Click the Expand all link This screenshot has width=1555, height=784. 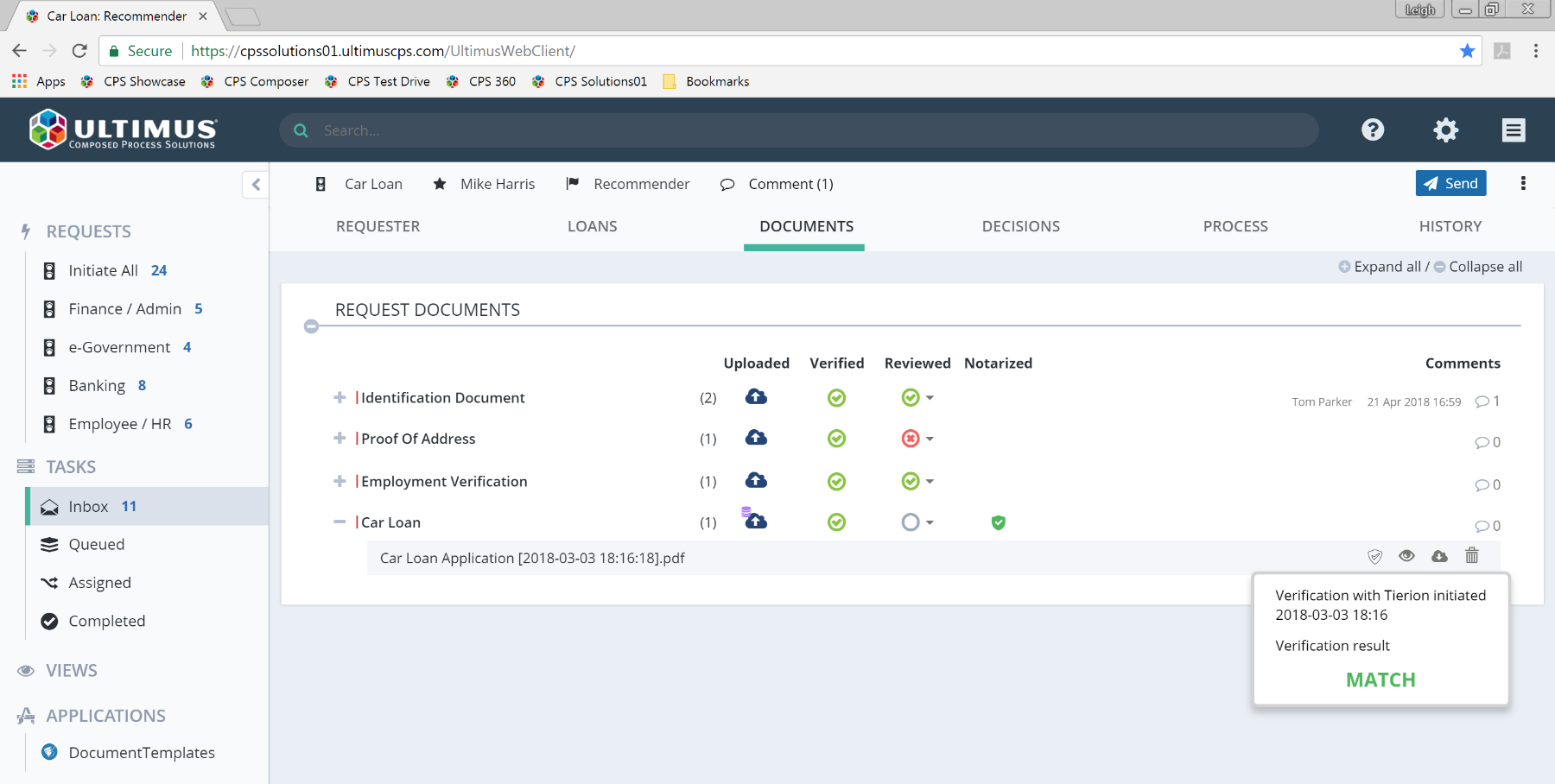pos(1387,266)
